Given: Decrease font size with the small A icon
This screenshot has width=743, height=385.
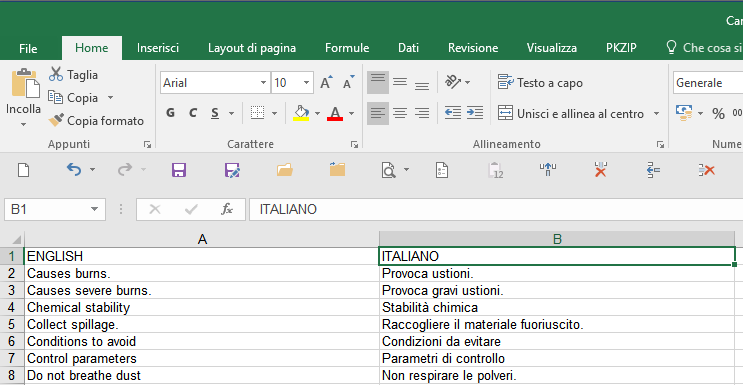Looking at the screenshot, I should 349,82.
